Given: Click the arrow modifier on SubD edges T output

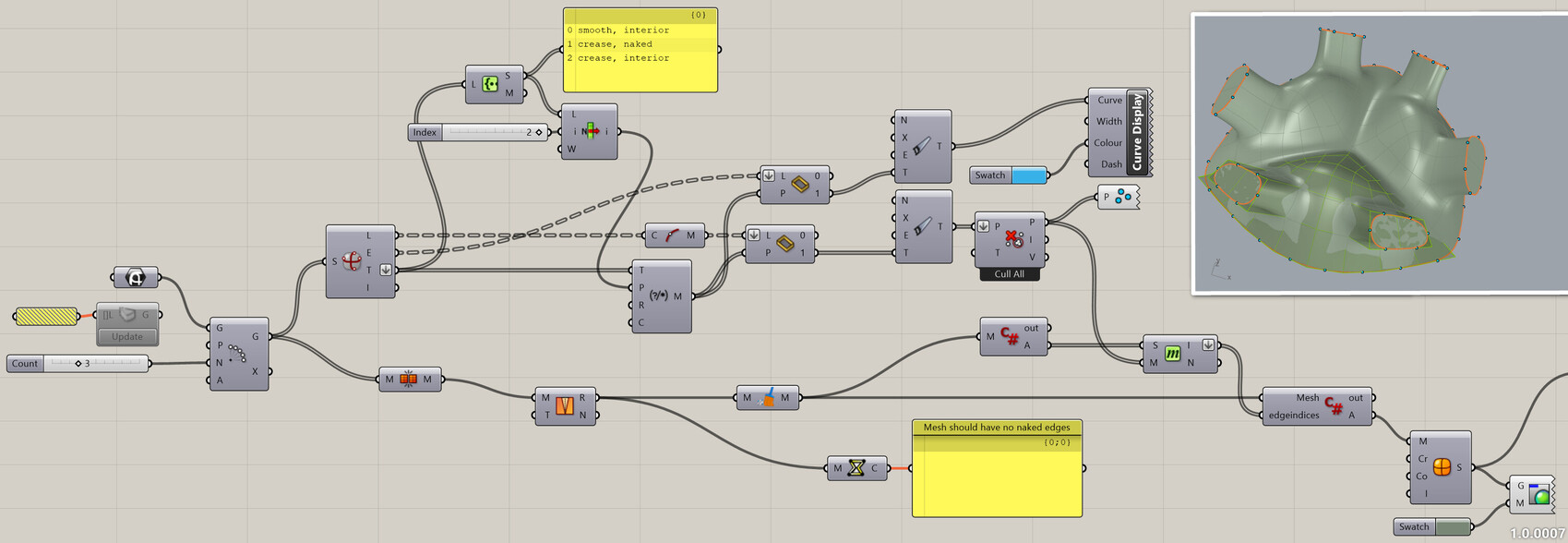Looking at the screenshot, I should (386, 270).
